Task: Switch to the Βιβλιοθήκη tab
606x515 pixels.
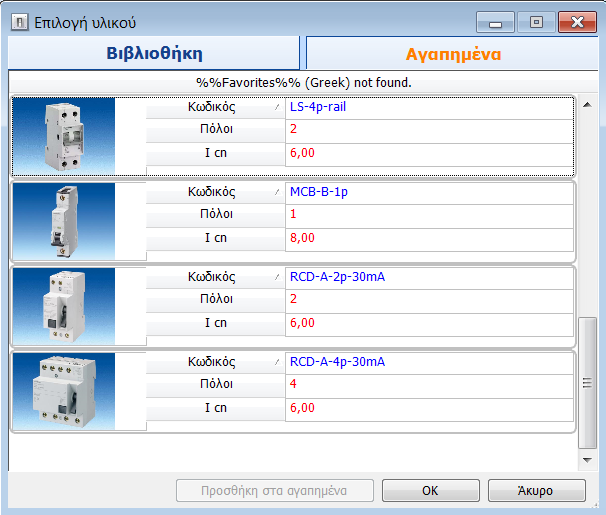Action: tap(154, 54)
